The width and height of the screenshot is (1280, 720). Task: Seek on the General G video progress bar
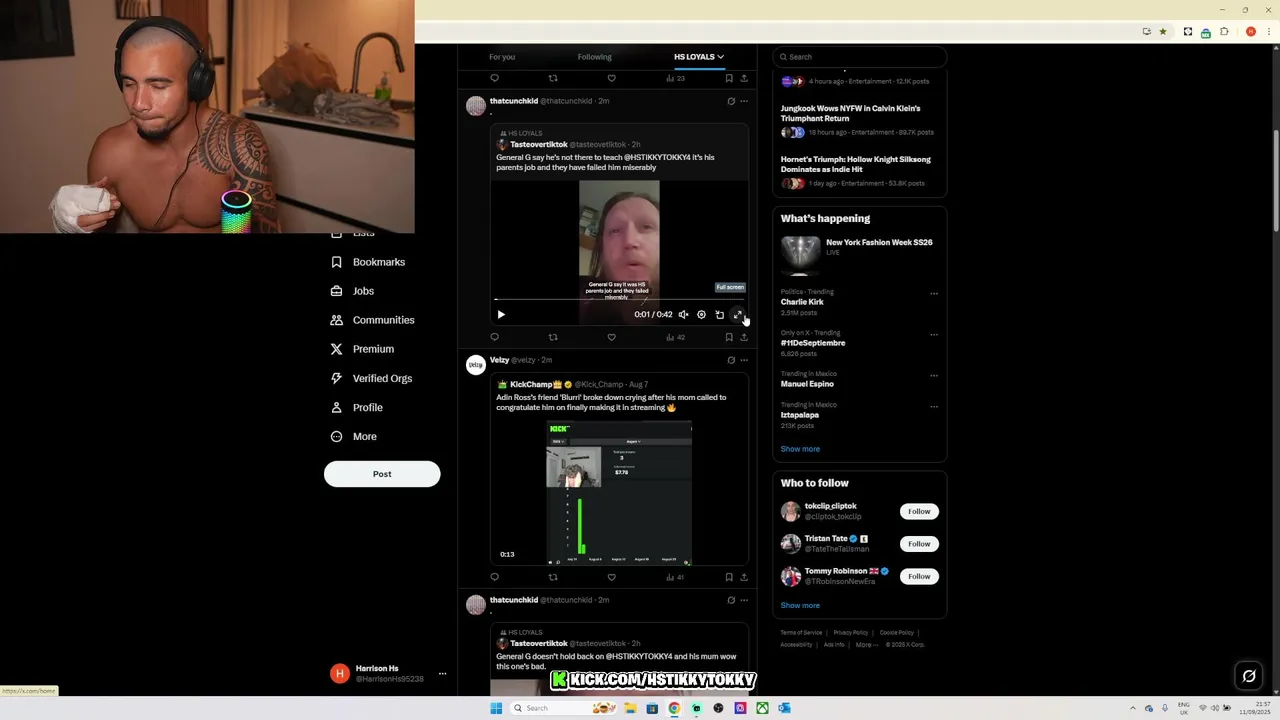pos(619,299)
